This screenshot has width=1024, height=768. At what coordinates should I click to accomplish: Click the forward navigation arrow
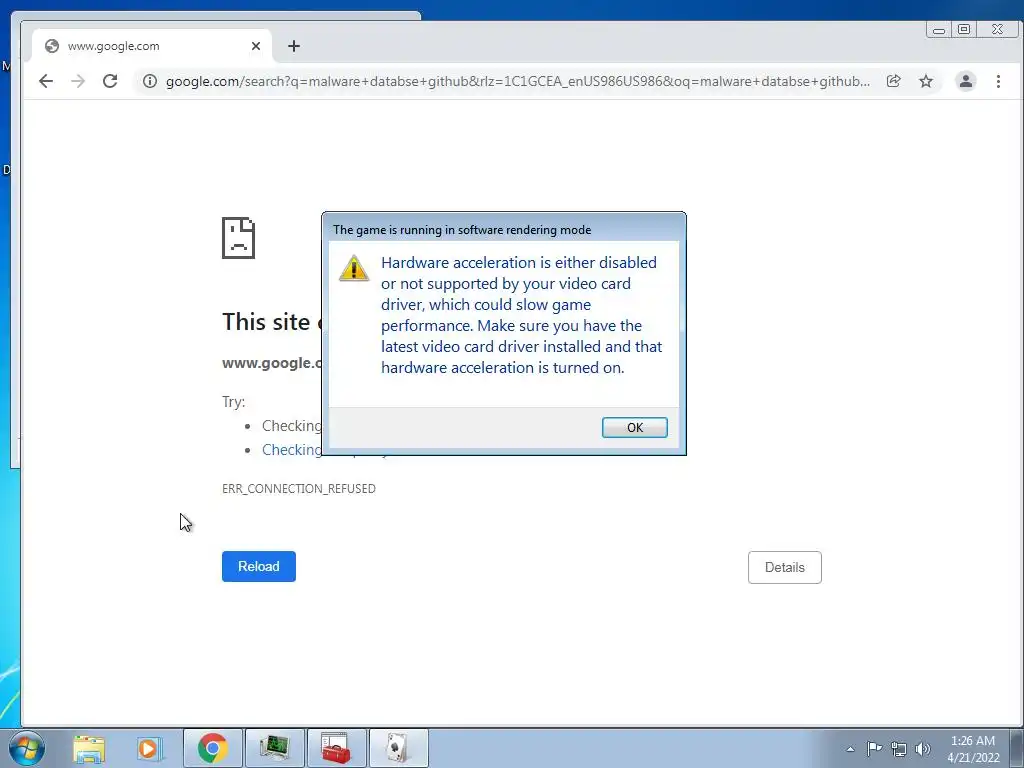pyautogui.click(x=78, y=81)
